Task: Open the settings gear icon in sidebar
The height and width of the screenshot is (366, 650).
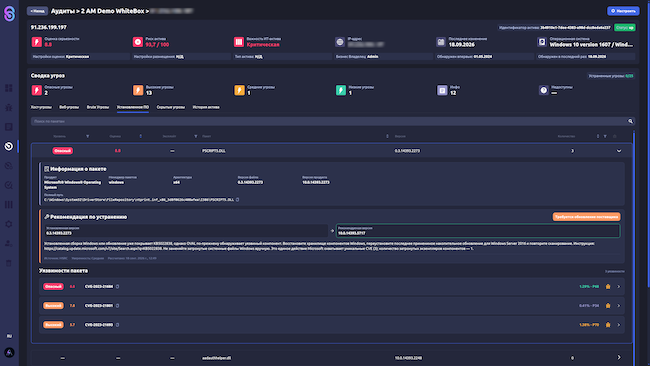Action: coord(9,224)
